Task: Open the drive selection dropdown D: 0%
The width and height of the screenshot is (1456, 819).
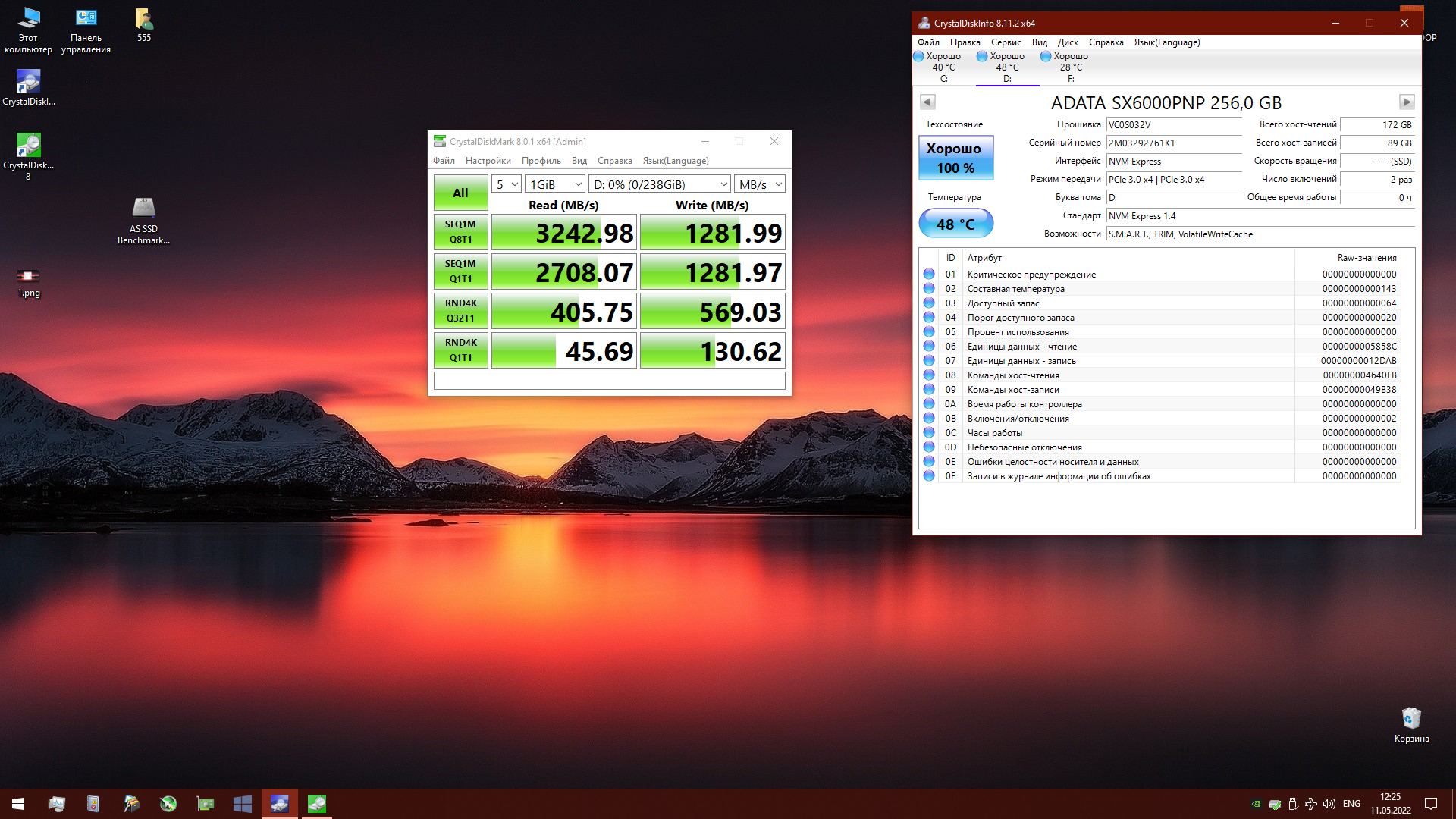Action: coord(660,184)
